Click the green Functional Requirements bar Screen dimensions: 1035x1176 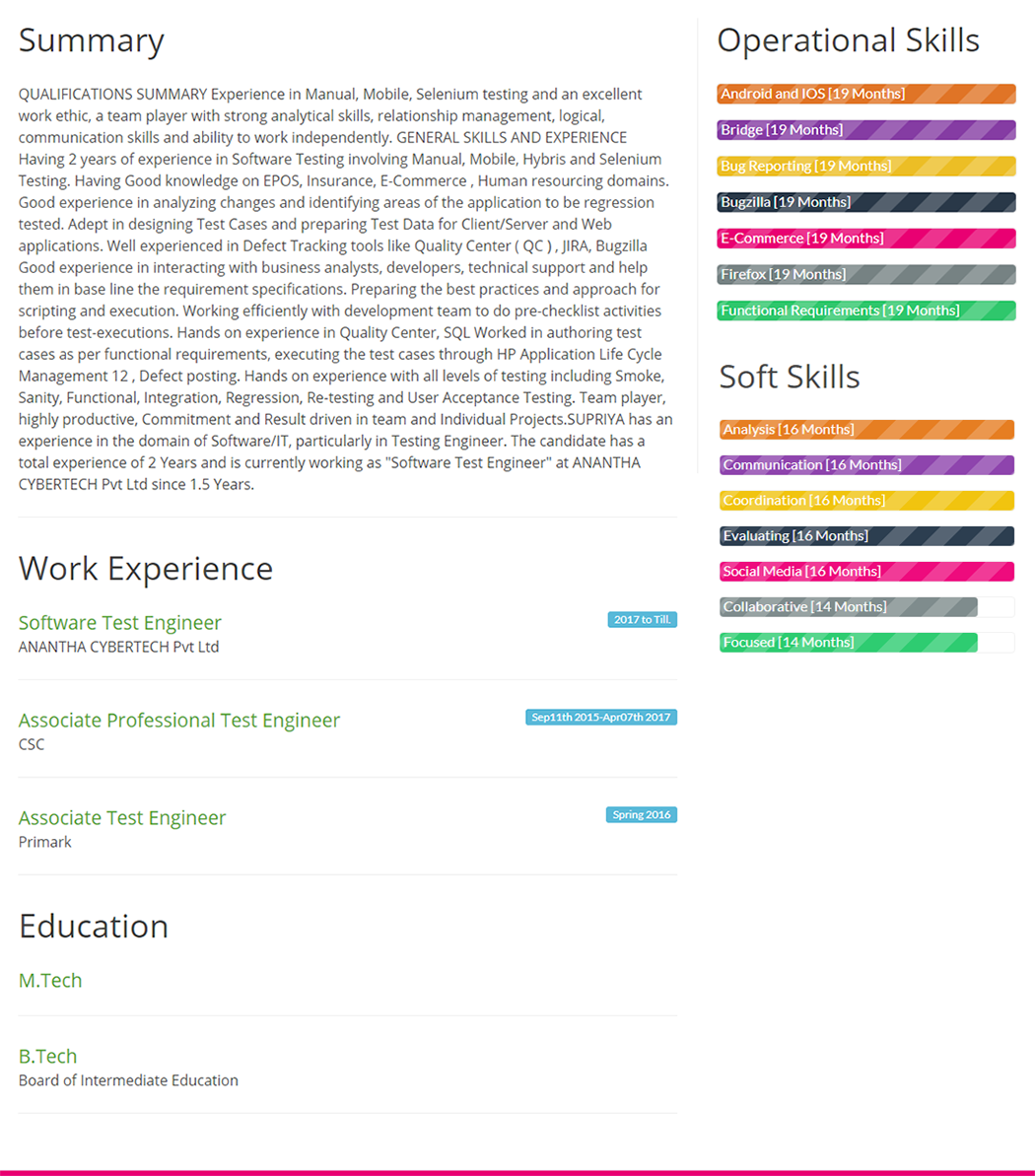pyautogui.click(x=865, y=311)
